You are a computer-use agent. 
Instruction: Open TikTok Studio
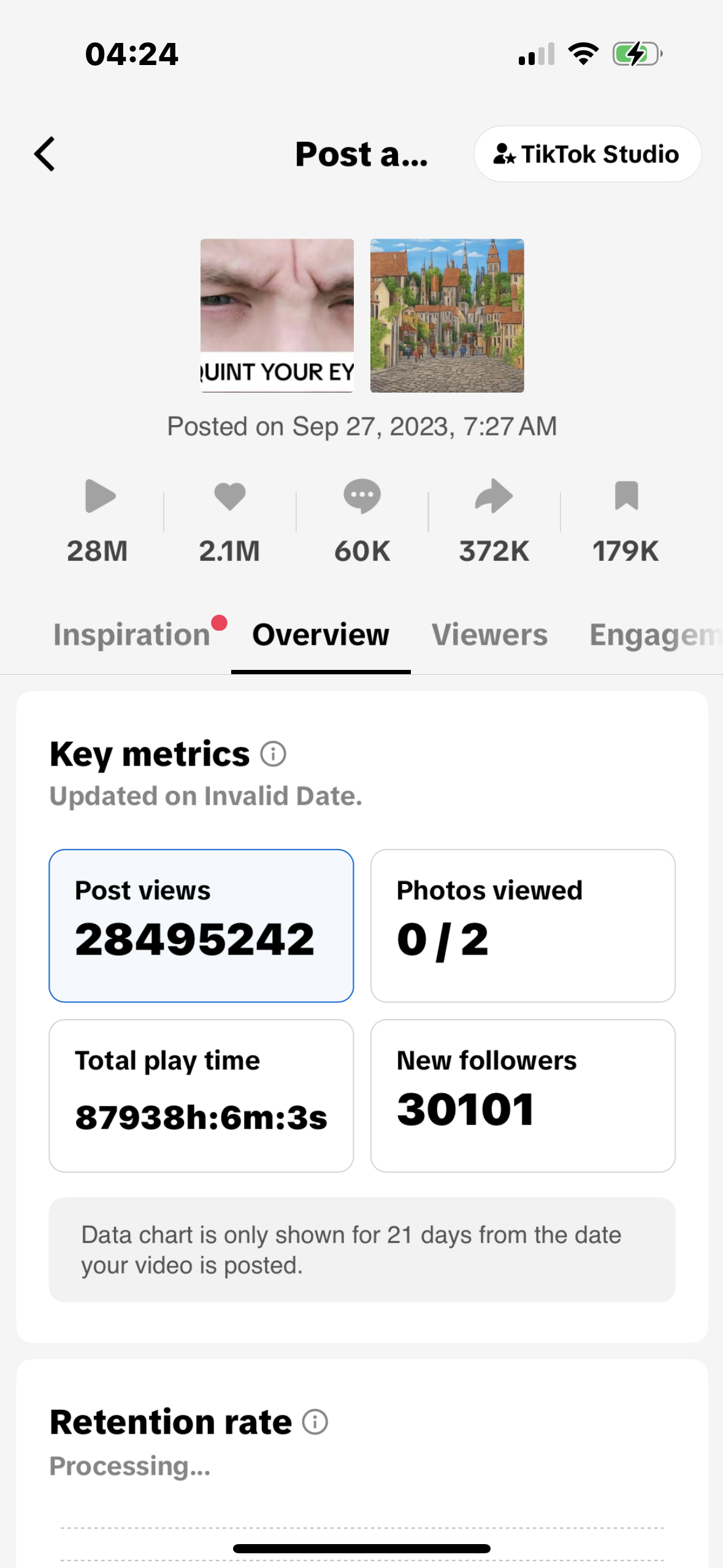[587, 154]
